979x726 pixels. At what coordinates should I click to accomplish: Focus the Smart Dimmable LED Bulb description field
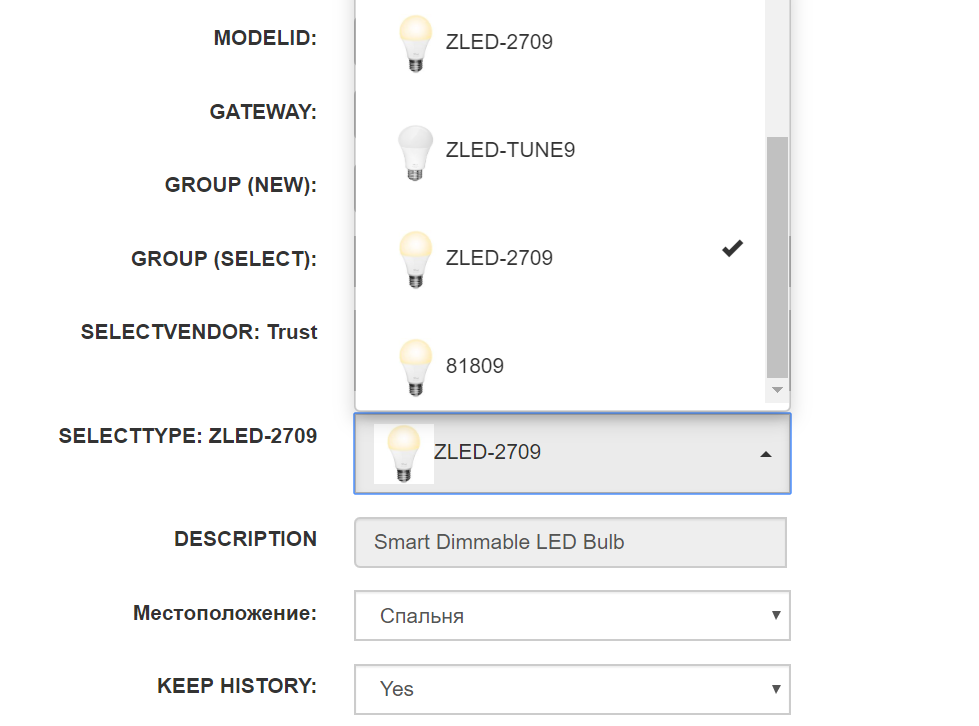click(x=570, y=543)
